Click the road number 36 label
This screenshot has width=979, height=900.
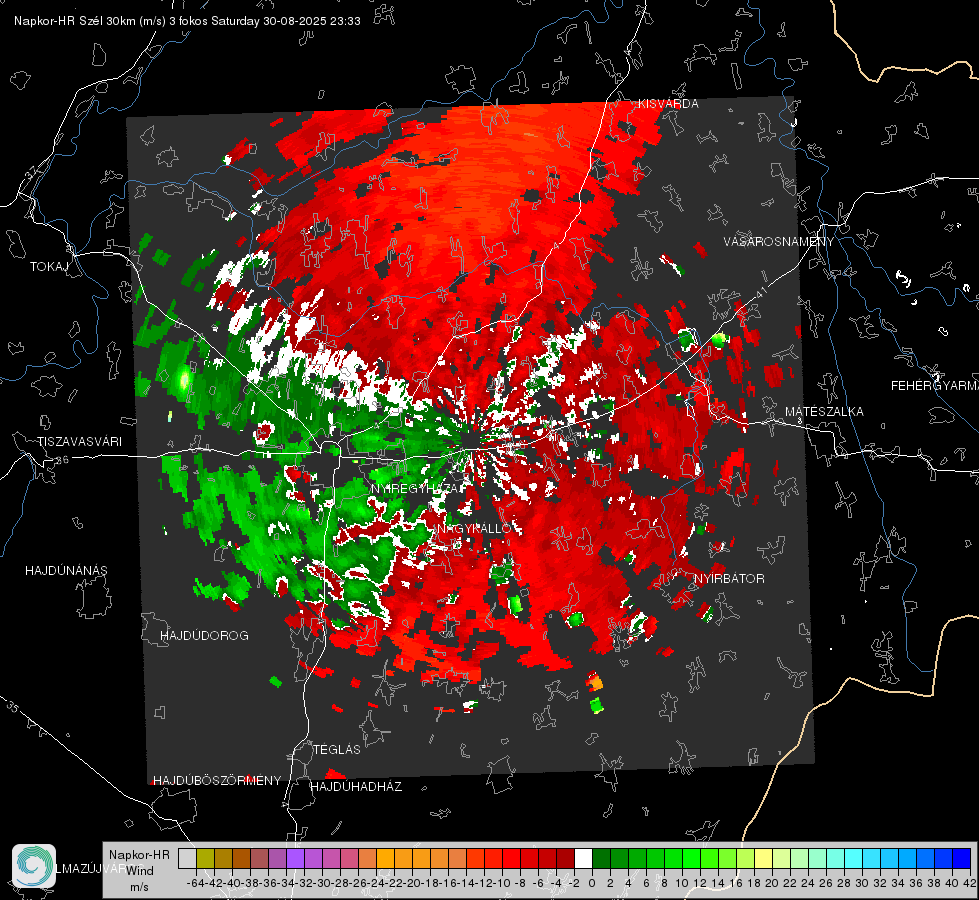62,460
